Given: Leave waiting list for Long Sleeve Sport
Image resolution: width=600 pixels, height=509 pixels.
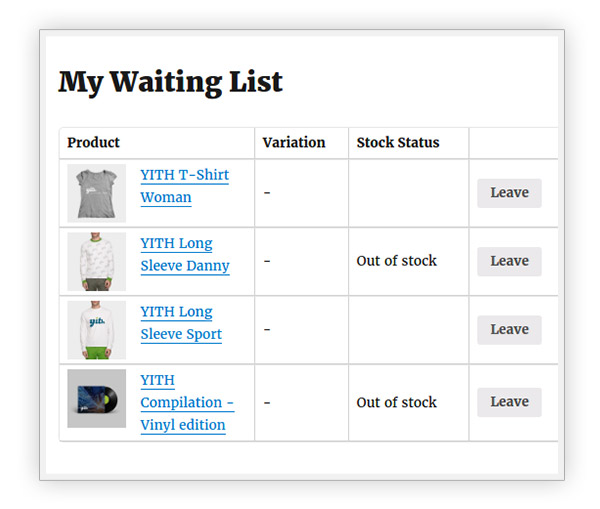Looking at the screenshot, I should (509, 330).
